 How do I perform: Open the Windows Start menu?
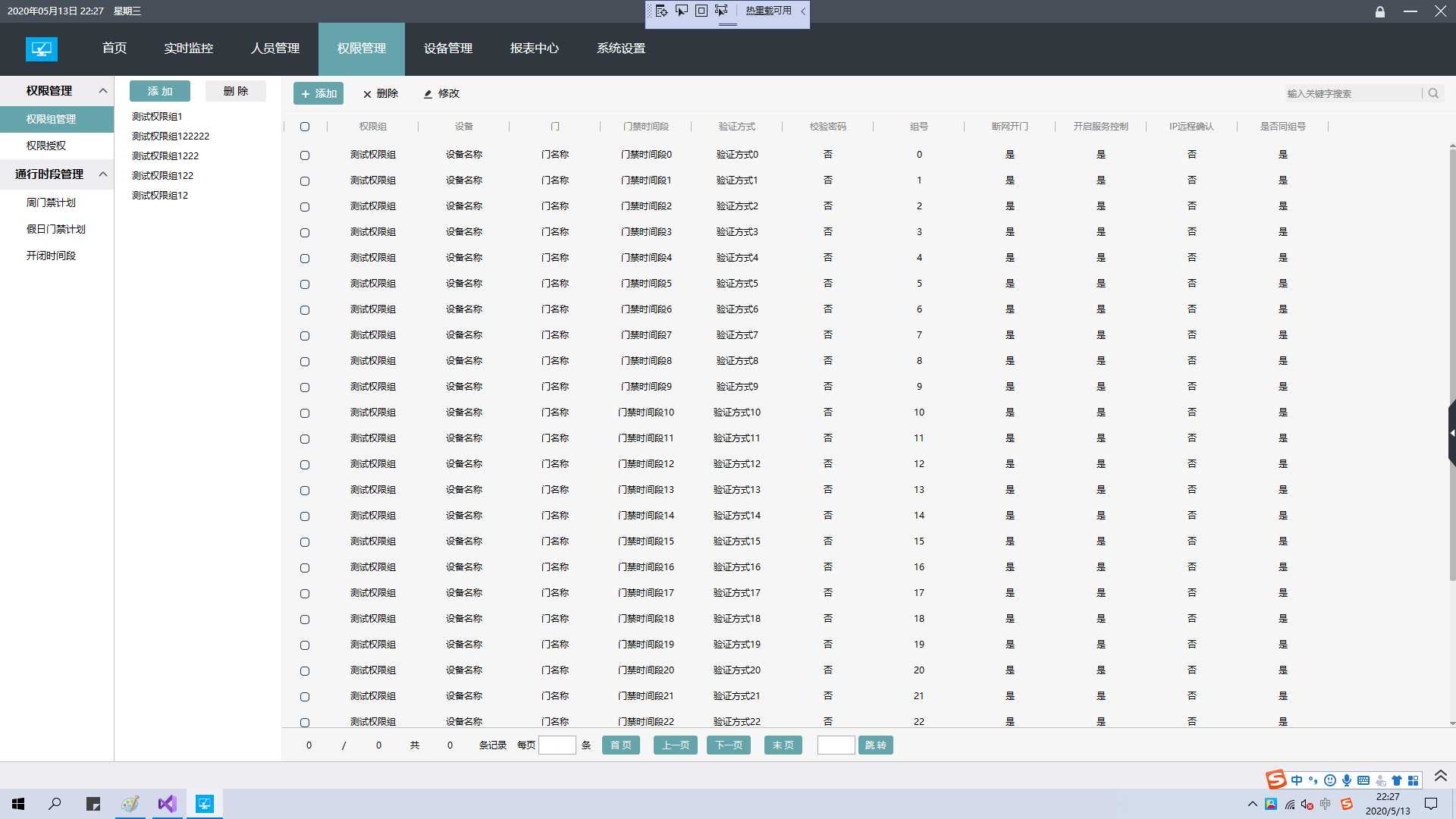[x=18, y=804]
